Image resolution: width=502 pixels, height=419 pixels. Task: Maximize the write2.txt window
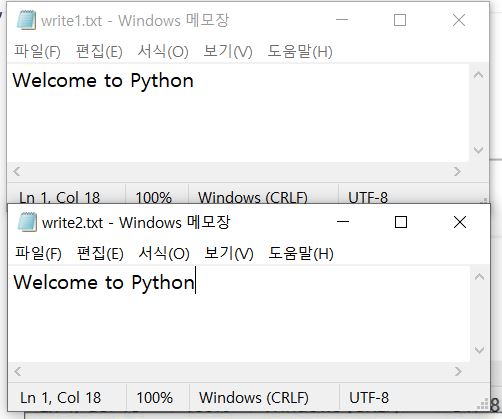pyautogui.click(x=401, y=222)
